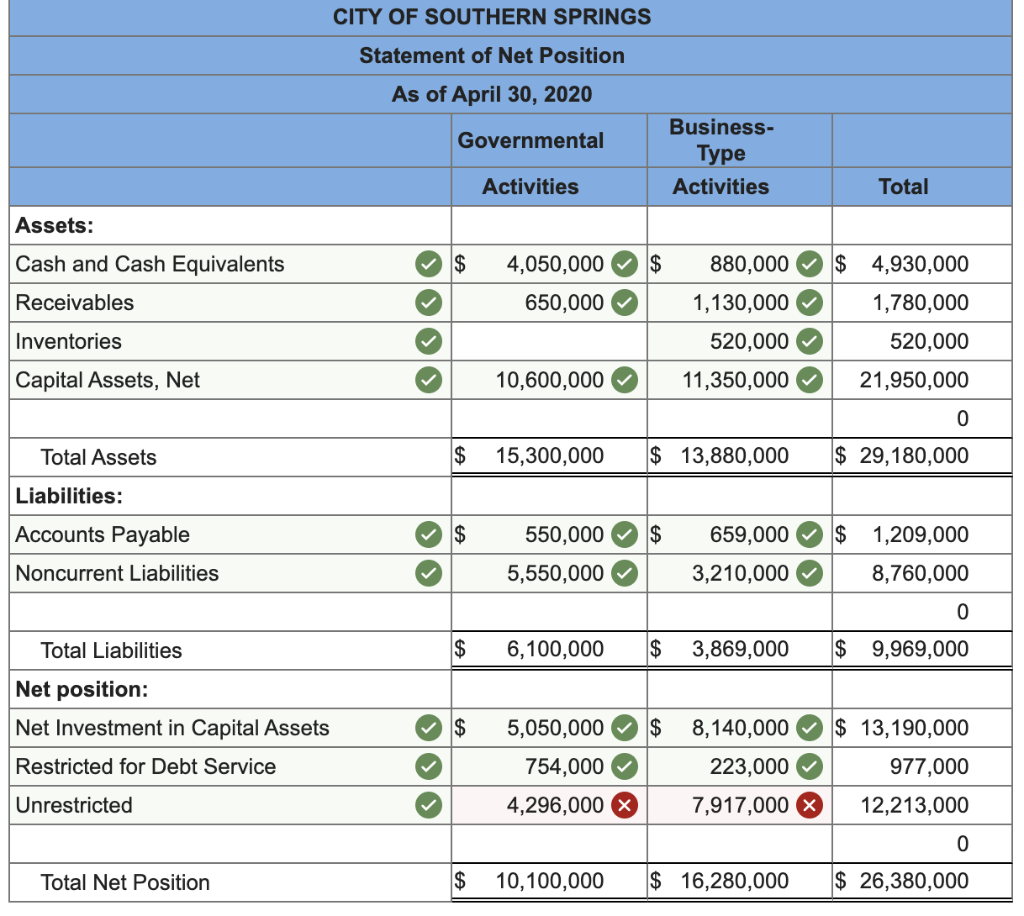Click the green checkmark beside Noncurrent Liabilities label
The height and width of the screenshot is (916, 1024).
428,573
